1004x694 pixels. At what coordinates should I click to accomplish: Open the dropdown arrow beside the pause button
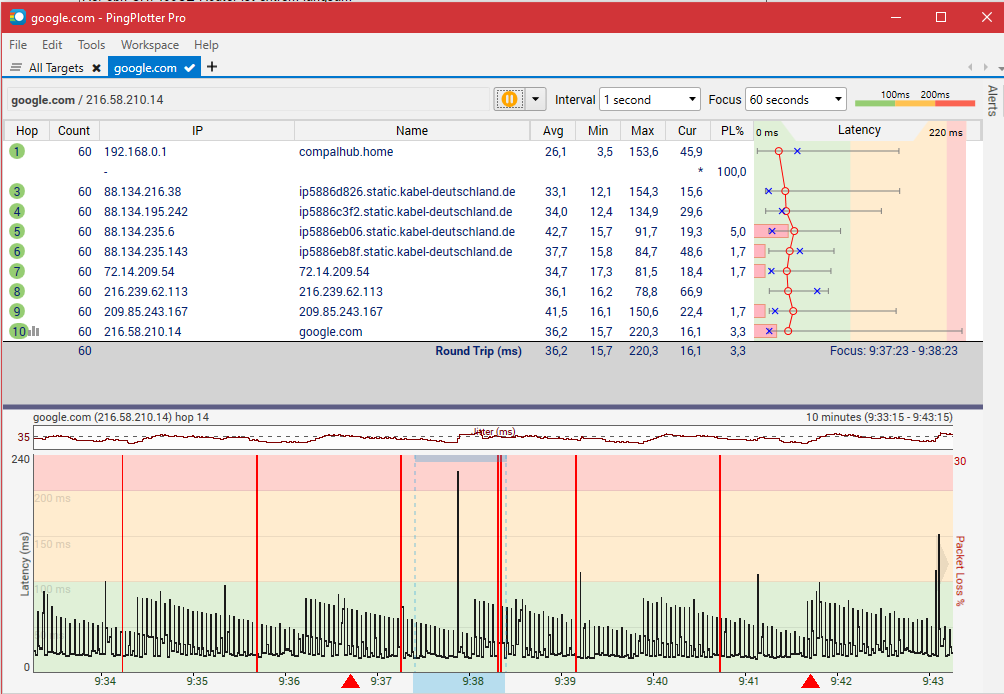535,99
